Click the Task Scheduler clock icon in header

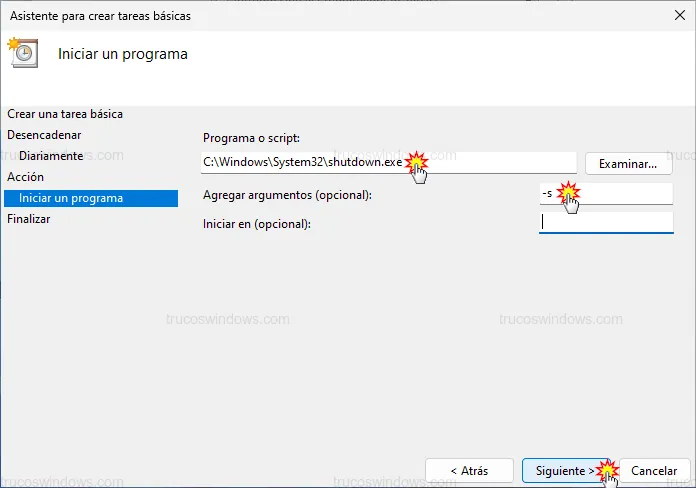[23, 53]
